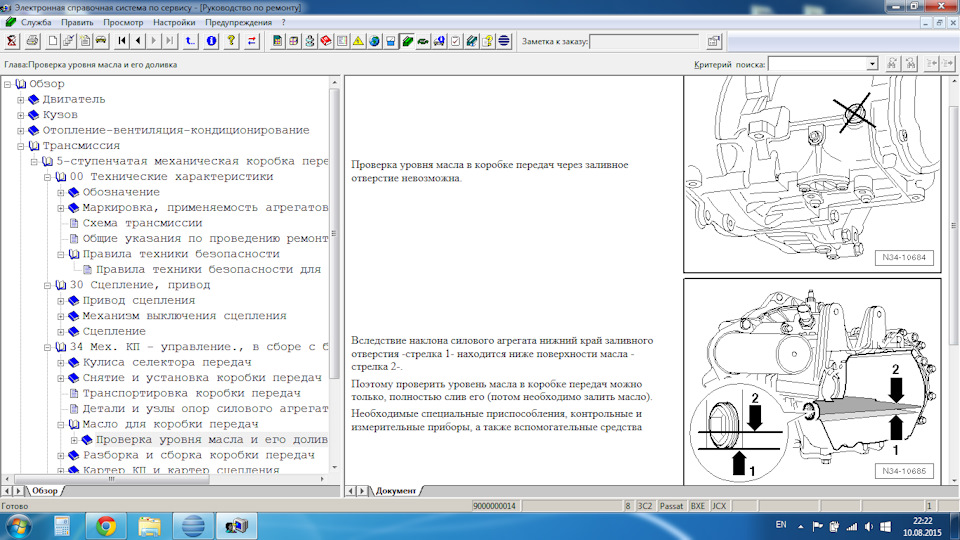
Task: Click the checklist toolbar icon
Action: [x=456, y=41]
